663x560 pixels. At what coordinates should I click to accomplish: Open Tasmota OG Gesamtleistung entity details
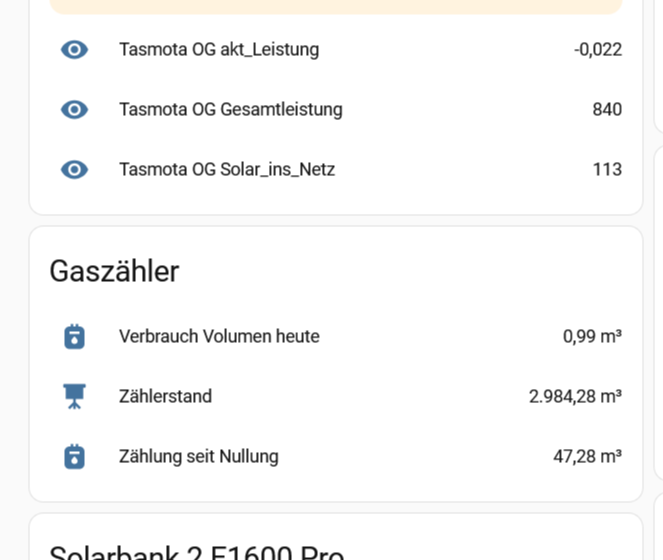(230, 109)
